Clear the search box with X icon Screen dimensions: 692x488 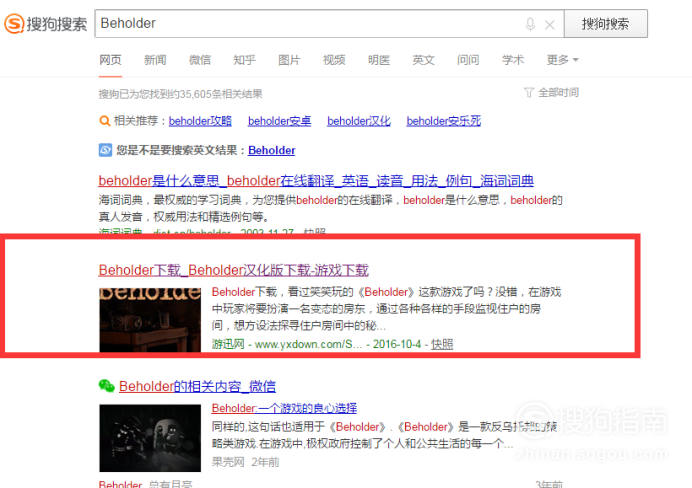coord(549,25)
